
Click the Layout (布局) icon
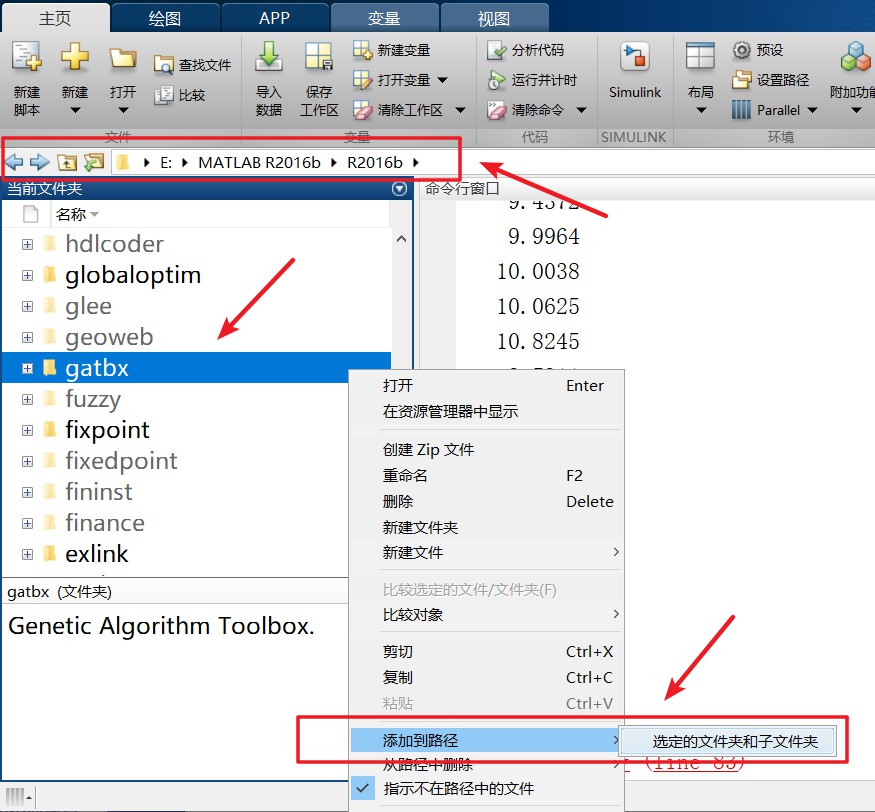coord(700,56)
